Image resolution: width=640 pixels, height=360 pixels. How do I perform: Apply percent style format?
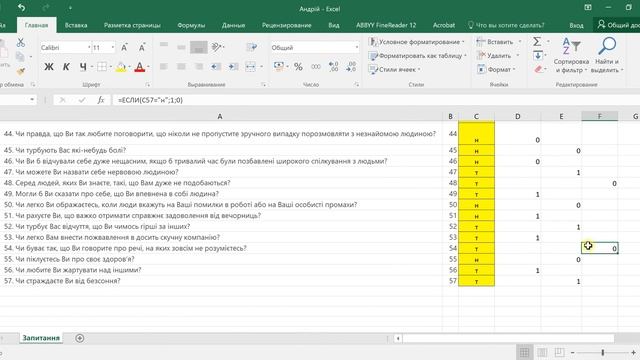[298, 67]
